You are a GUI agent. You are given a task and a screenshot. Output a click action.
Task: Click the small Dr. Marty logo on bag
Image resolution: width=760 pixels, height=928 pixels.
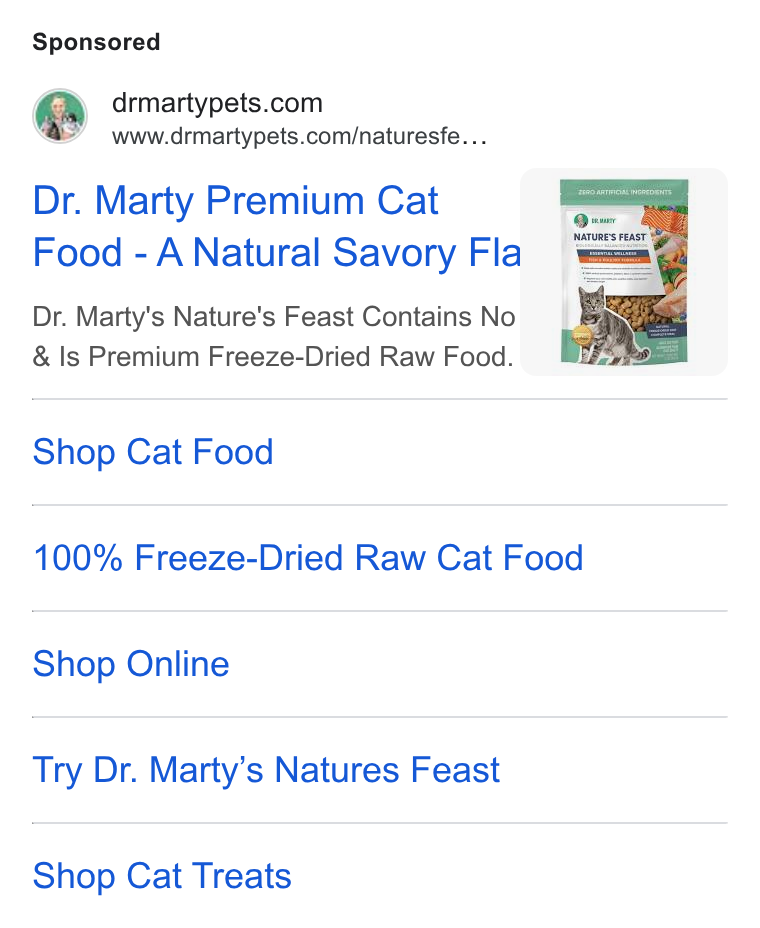pos(595,220)
